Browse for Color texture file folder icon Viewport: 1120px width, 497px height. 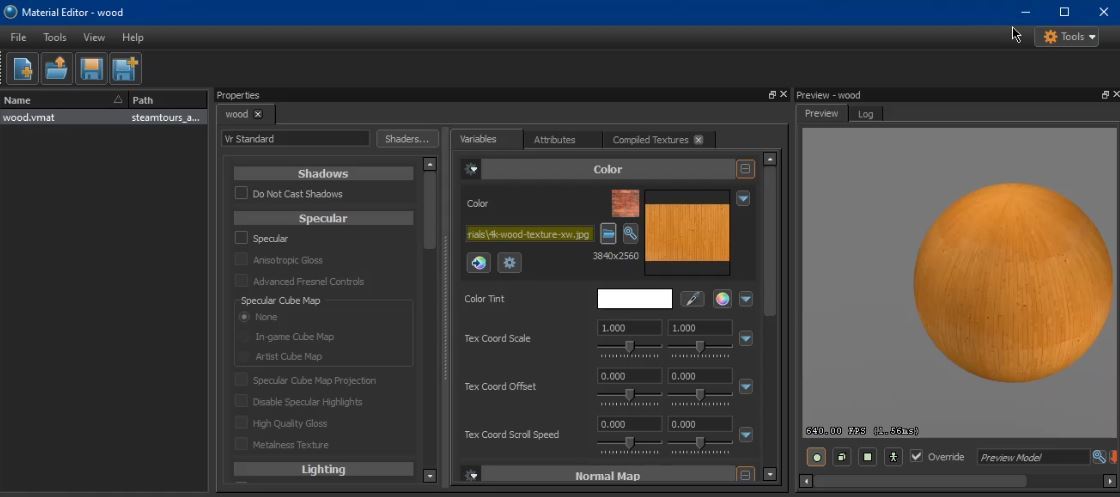[608, 233]
